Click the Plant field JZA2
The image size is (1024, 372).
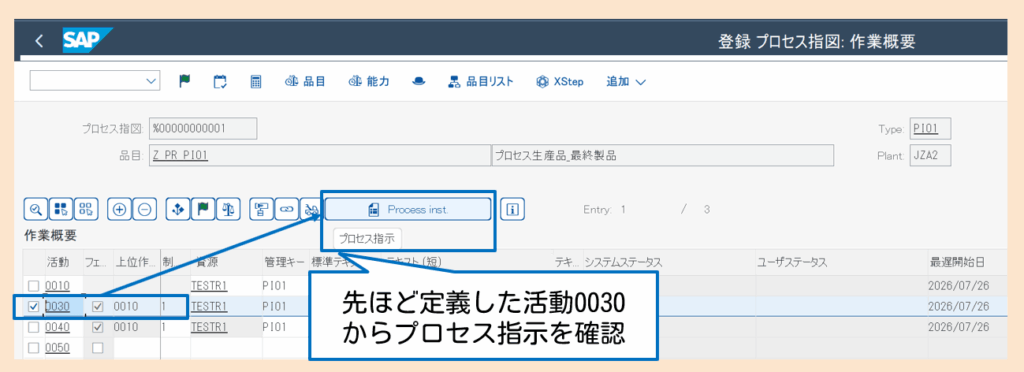click(x=930, y=156)
